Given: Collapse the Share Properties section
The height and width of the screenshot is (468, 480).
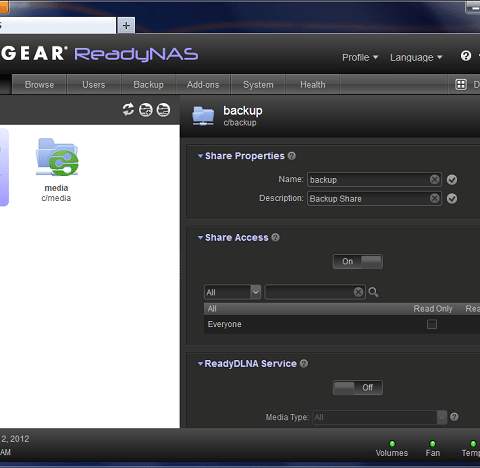Looking at the screenshot, I should point(200,156).
